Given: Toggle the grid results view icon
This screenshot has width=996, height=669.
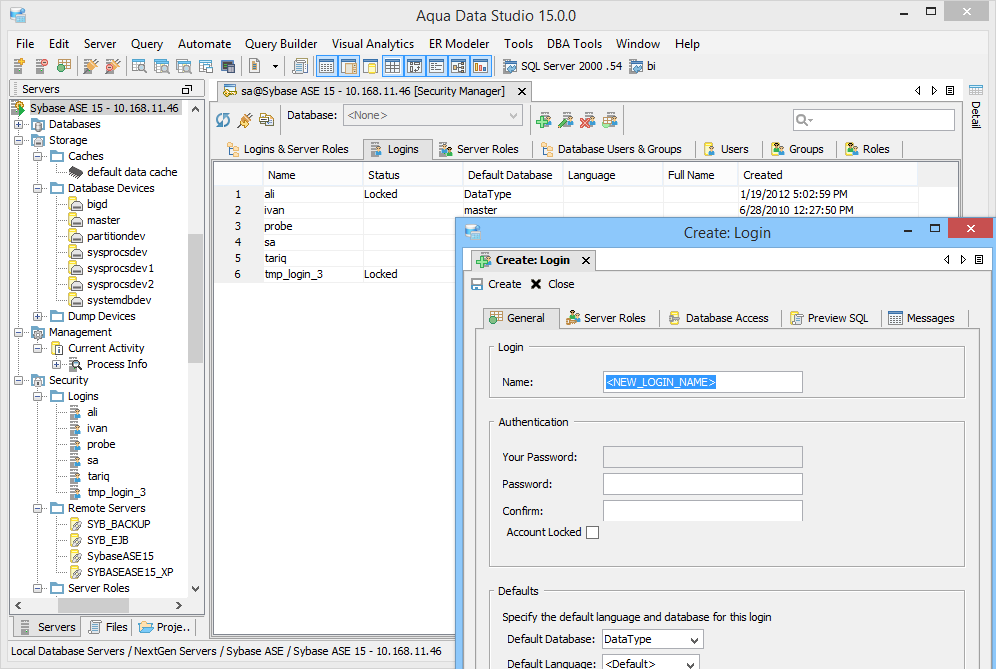Looking at the screenshot, I should pos(326,66).
